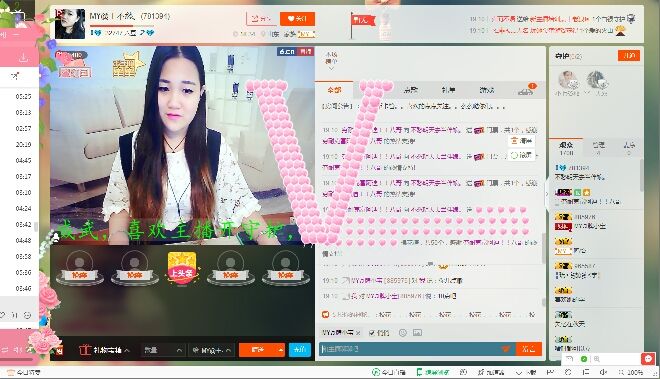
Task: Toggle the checkbox above the chat input
Action: tap(372, 333)
